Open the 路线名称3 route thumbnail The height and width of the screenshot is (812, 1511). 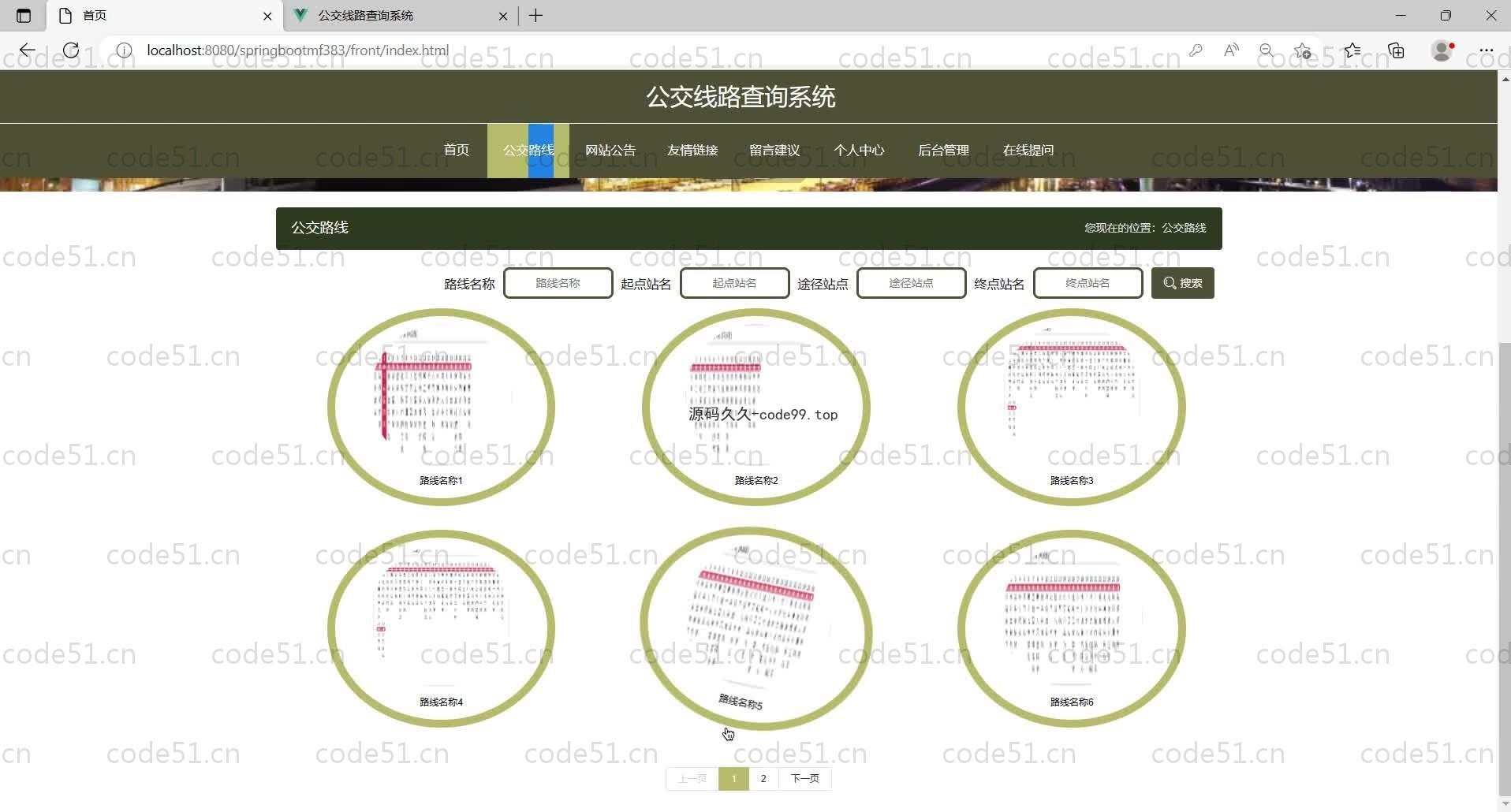click(1072, 407)
